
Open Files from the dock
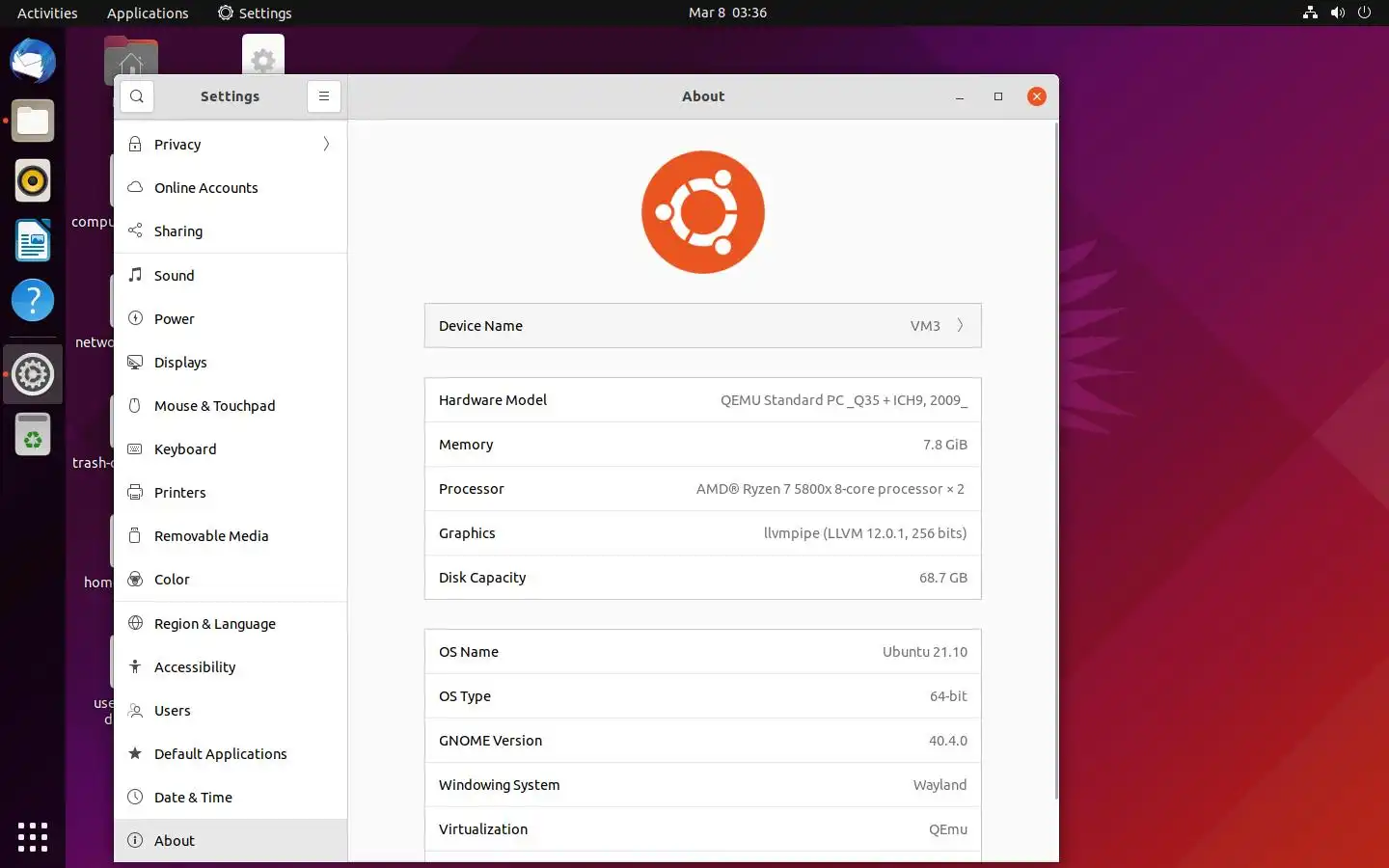(33, 121)
